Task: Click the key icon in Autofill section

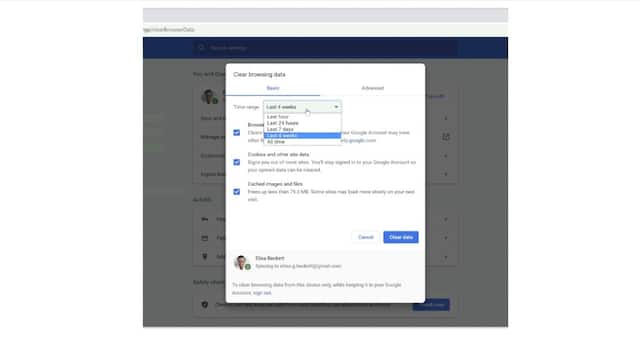Action: (x=204, y=219)
